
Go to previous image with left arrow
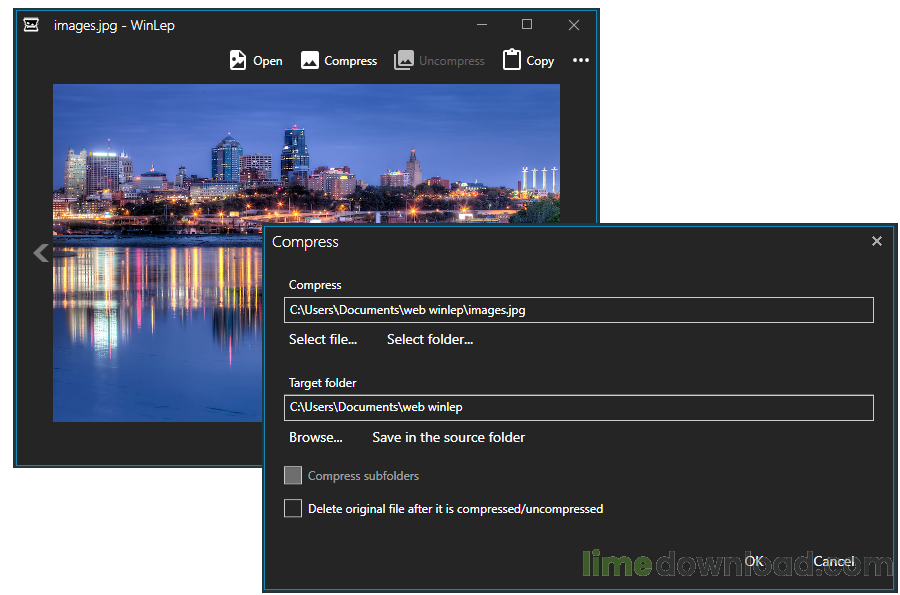click(41, 253)
